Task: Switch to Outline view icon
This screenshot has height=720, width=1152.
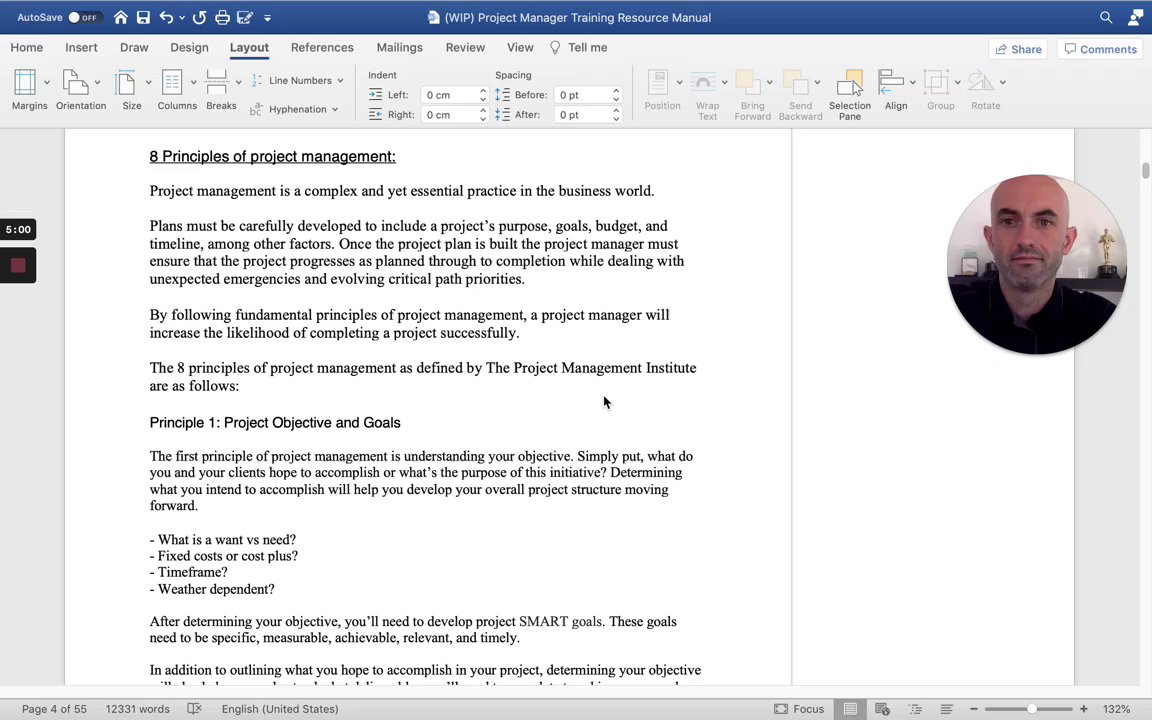Action: pyautogui.click(x=915, y=709)
